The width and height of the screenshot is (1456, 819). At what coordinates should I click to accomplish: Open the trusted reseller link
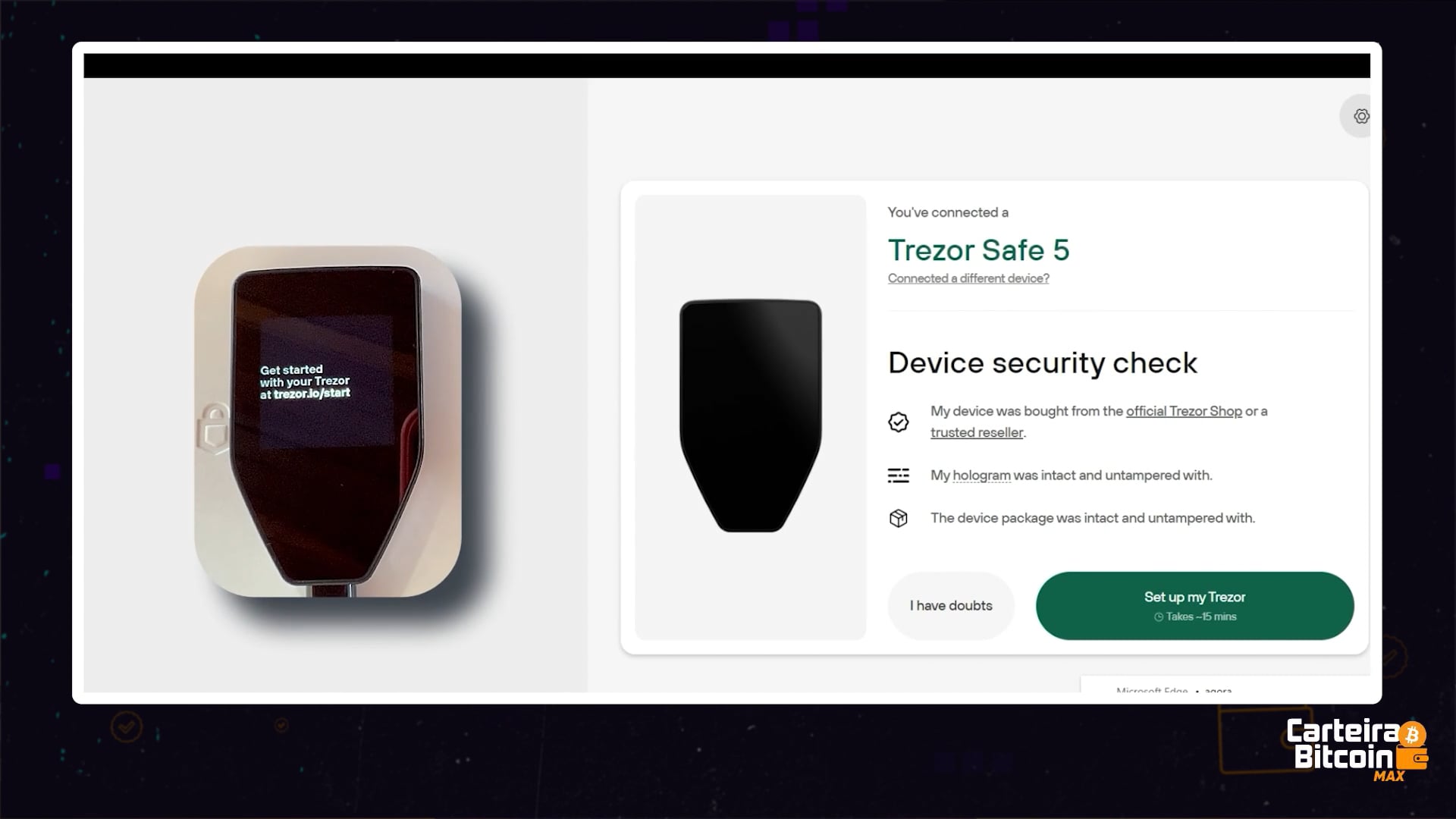tap(977, 432)
